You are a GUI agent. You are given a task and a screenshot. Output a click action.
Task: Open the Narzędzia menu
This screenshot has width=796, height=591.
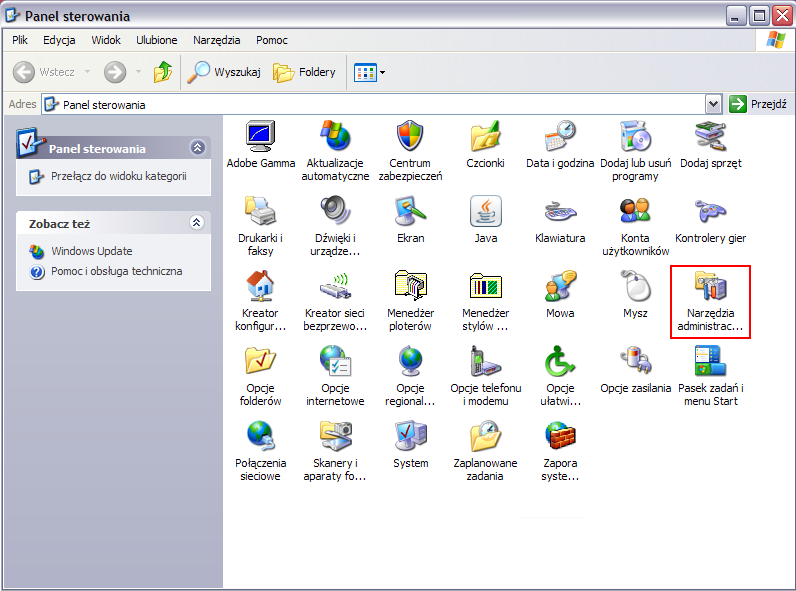pos(217,40)
